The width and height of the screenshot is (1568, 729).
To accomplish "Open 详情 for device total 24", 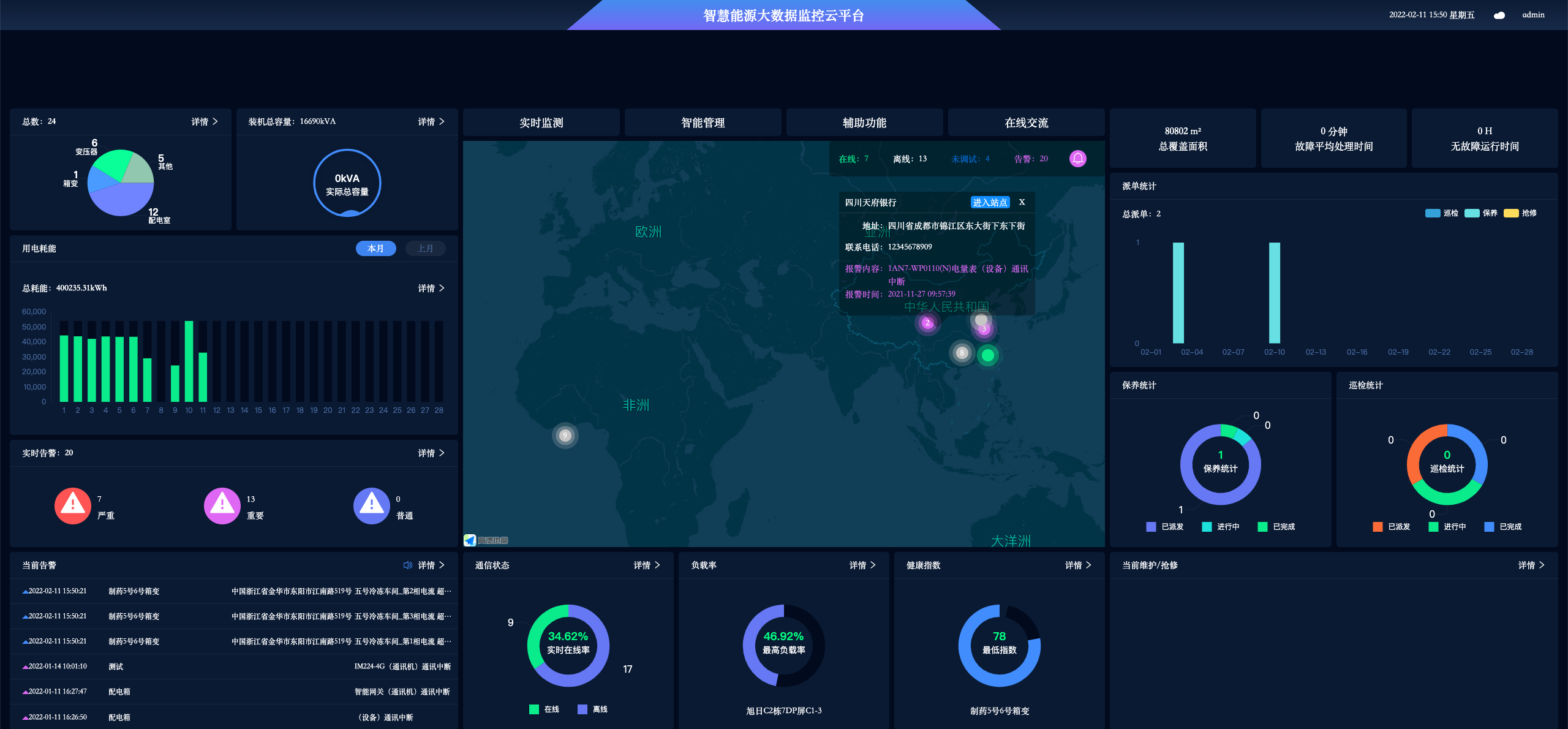I will (x=205, y=122).
